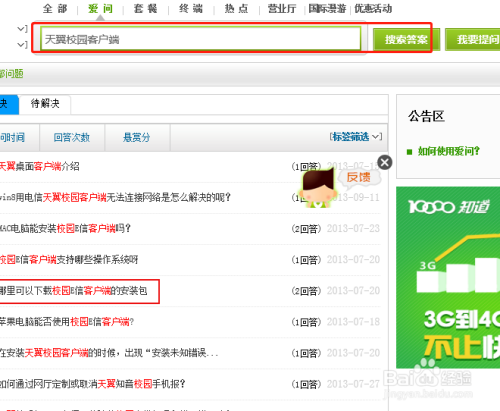This screenshot has width=500, height=411.
Task: Open question 校园E信客户端支持哪些操作系统呀
Action: tap(69, 259)
